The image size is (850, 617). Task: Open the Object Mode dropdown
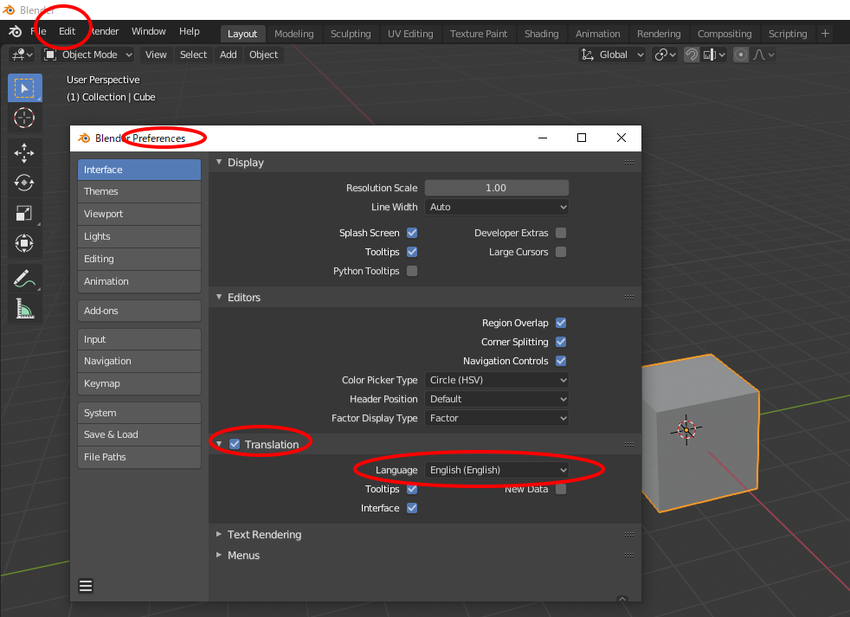(88, 55)
